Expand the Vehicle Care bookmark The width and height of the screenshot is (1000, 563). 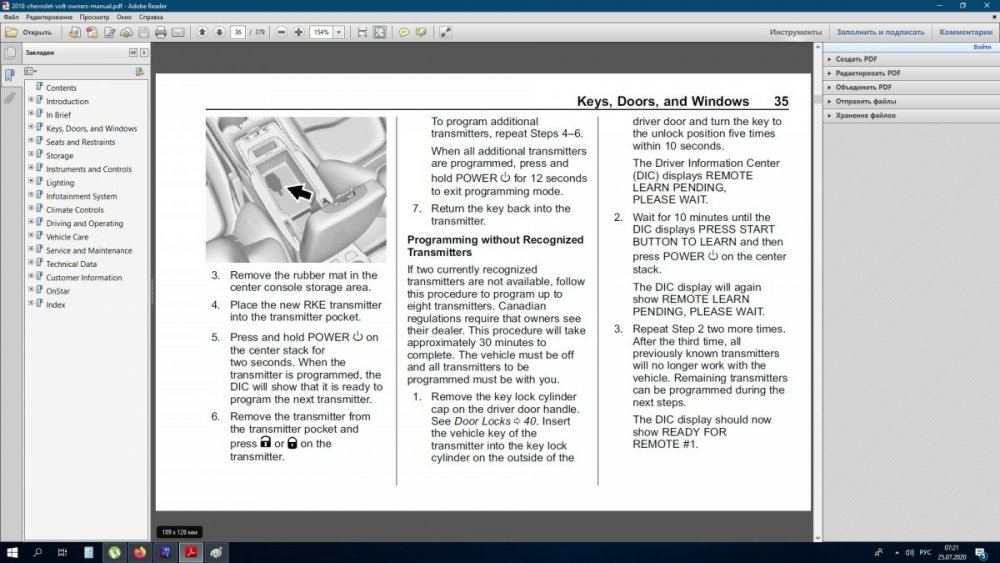click(31, 236)
